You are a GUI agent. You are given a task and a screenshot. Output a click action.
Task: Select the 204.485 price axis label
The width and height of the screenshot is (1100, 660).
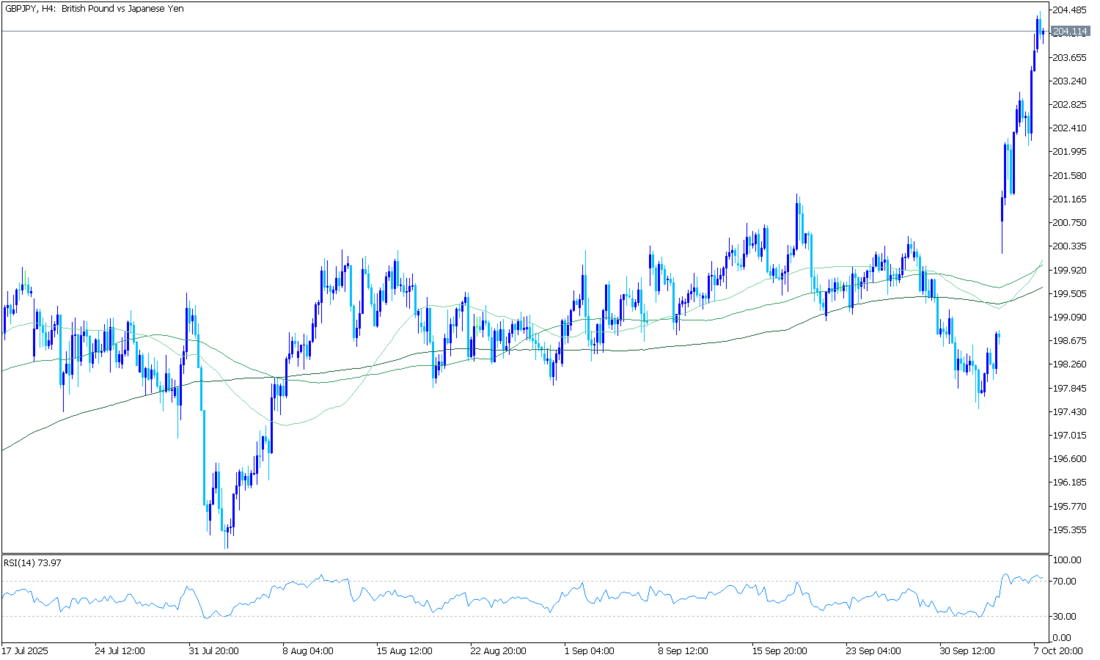[x=1069, y=10]
